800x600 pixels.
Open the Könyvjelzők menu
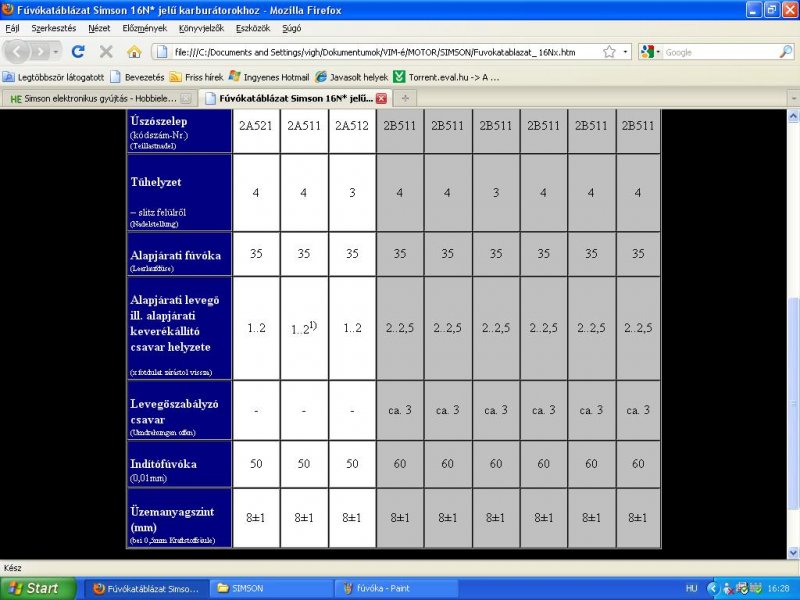point(201,28)
